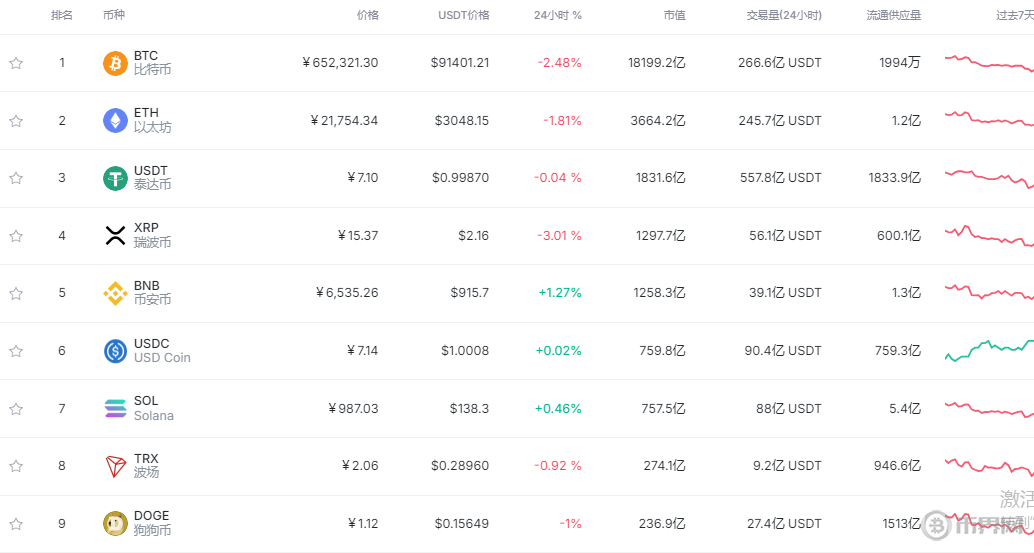Click the Solana coin logo
1034x553 pixels.
[115, 408]
